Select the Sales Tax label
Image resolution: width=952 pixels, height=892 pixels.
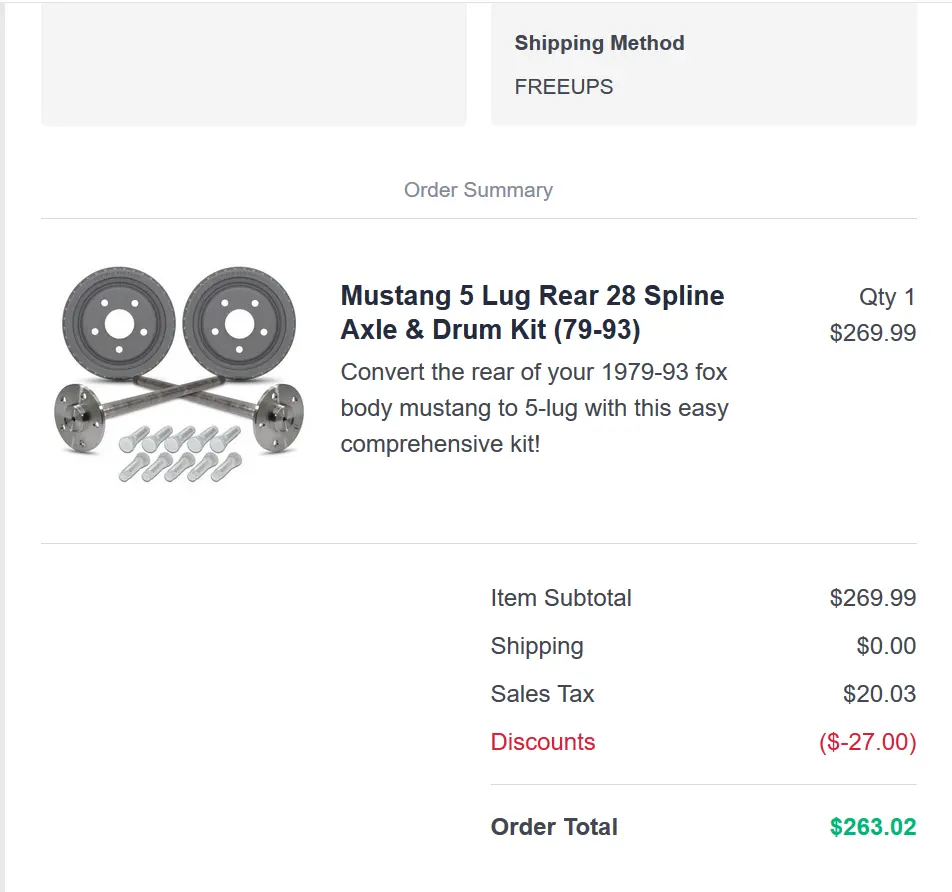pos(542,694)
